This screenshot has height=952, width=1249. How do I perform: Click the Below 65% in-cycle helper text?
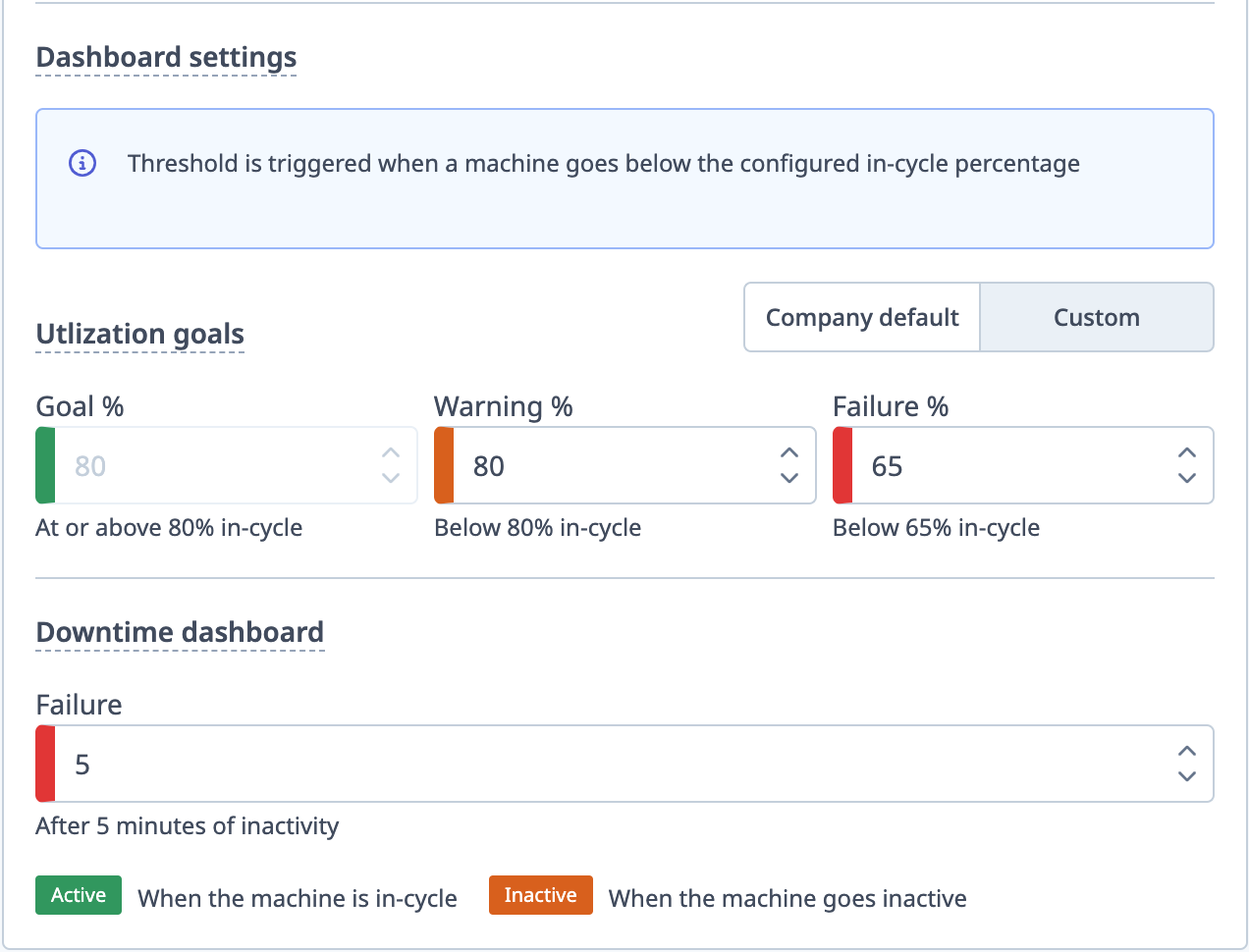click(936, 527)
